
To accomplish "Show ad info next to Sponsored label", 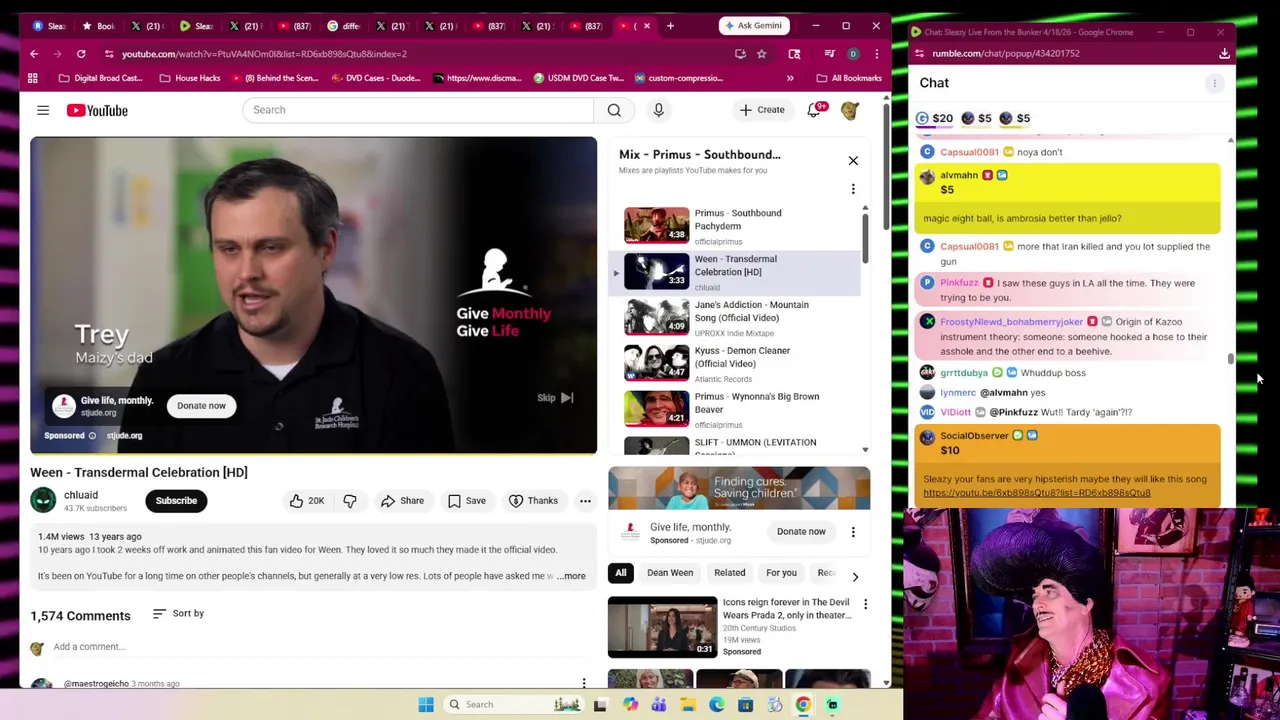I will 92,436.
